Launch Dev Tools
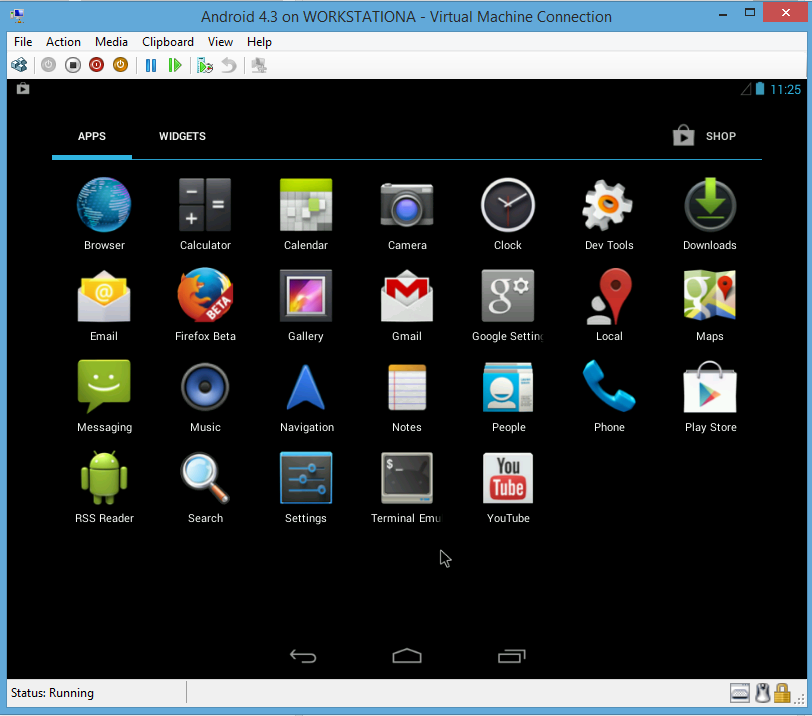The image size is (812, 716). point(608,205)
